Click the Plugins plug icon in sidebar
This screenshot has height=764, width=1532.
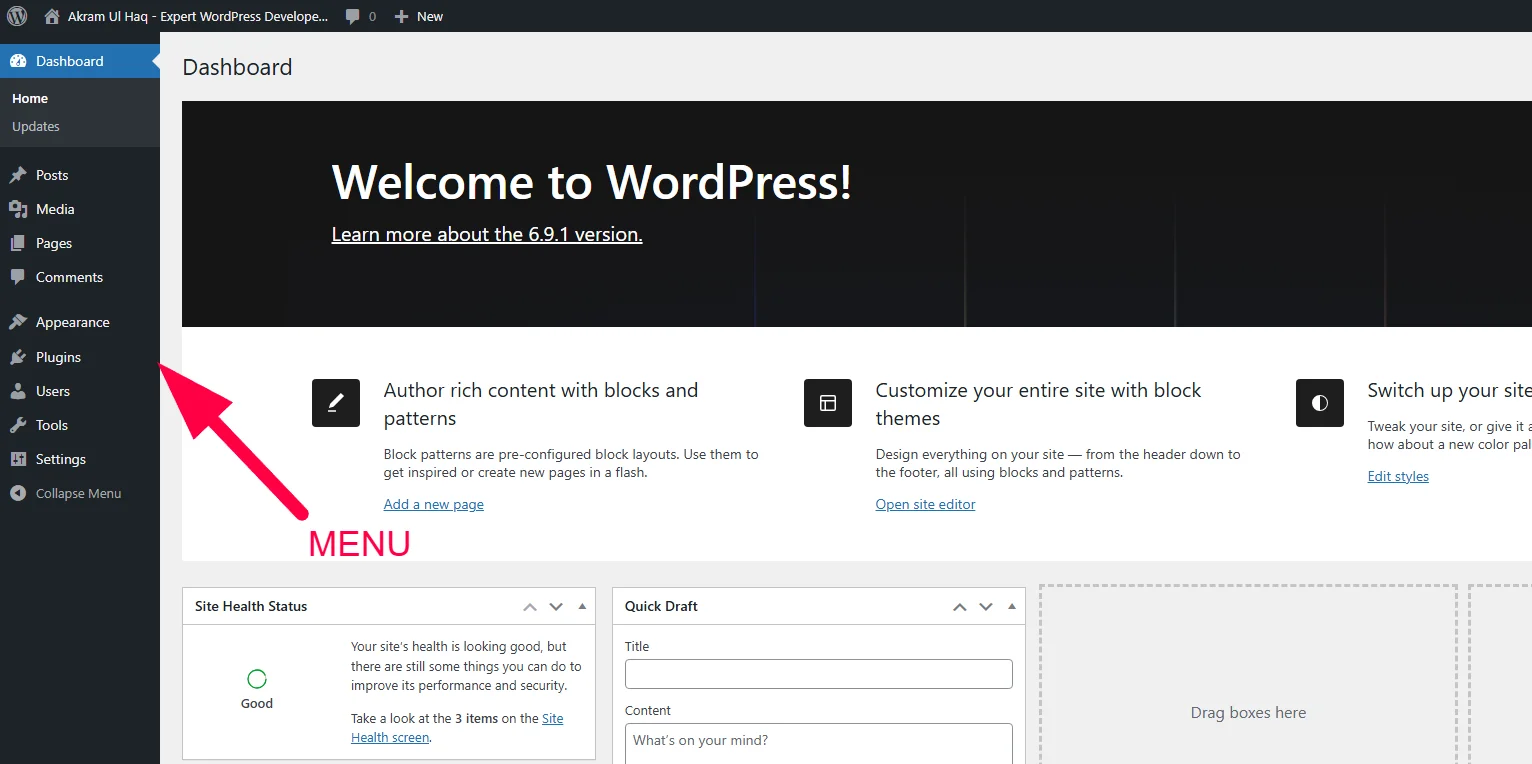(18, 357)
